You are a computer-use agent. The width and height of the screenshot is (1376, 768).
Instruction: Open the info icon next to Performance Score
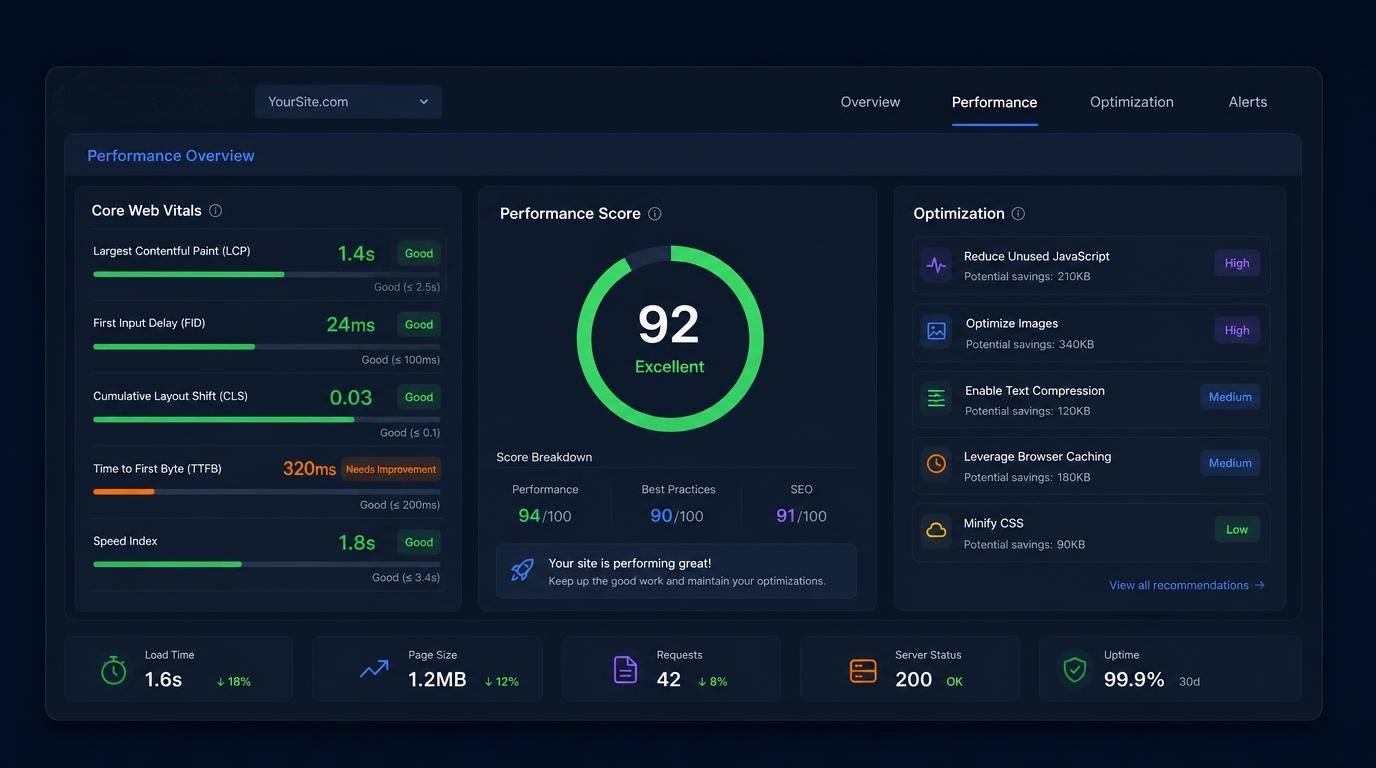click(655, 214)
